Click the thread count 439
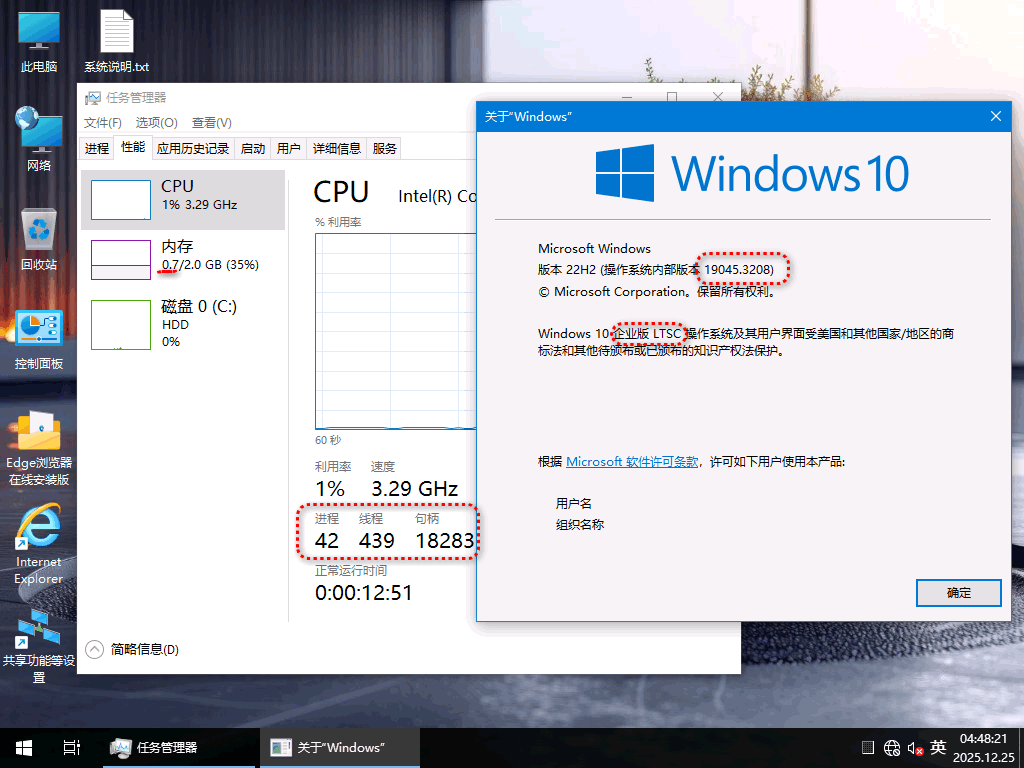 (x=377, y=541)
